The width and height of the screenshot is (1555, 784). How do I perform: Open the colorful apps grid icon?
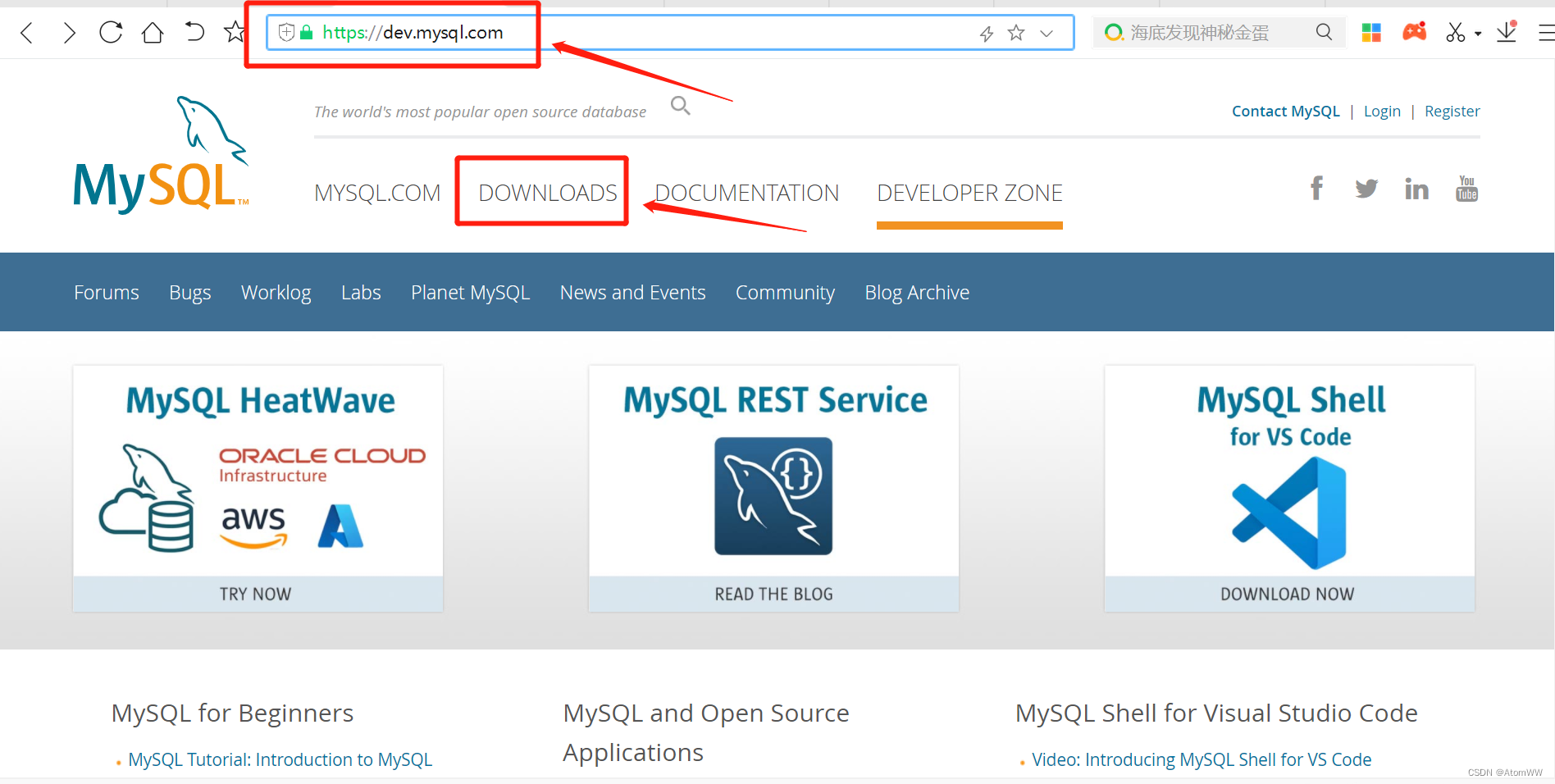coord(1371,33)
